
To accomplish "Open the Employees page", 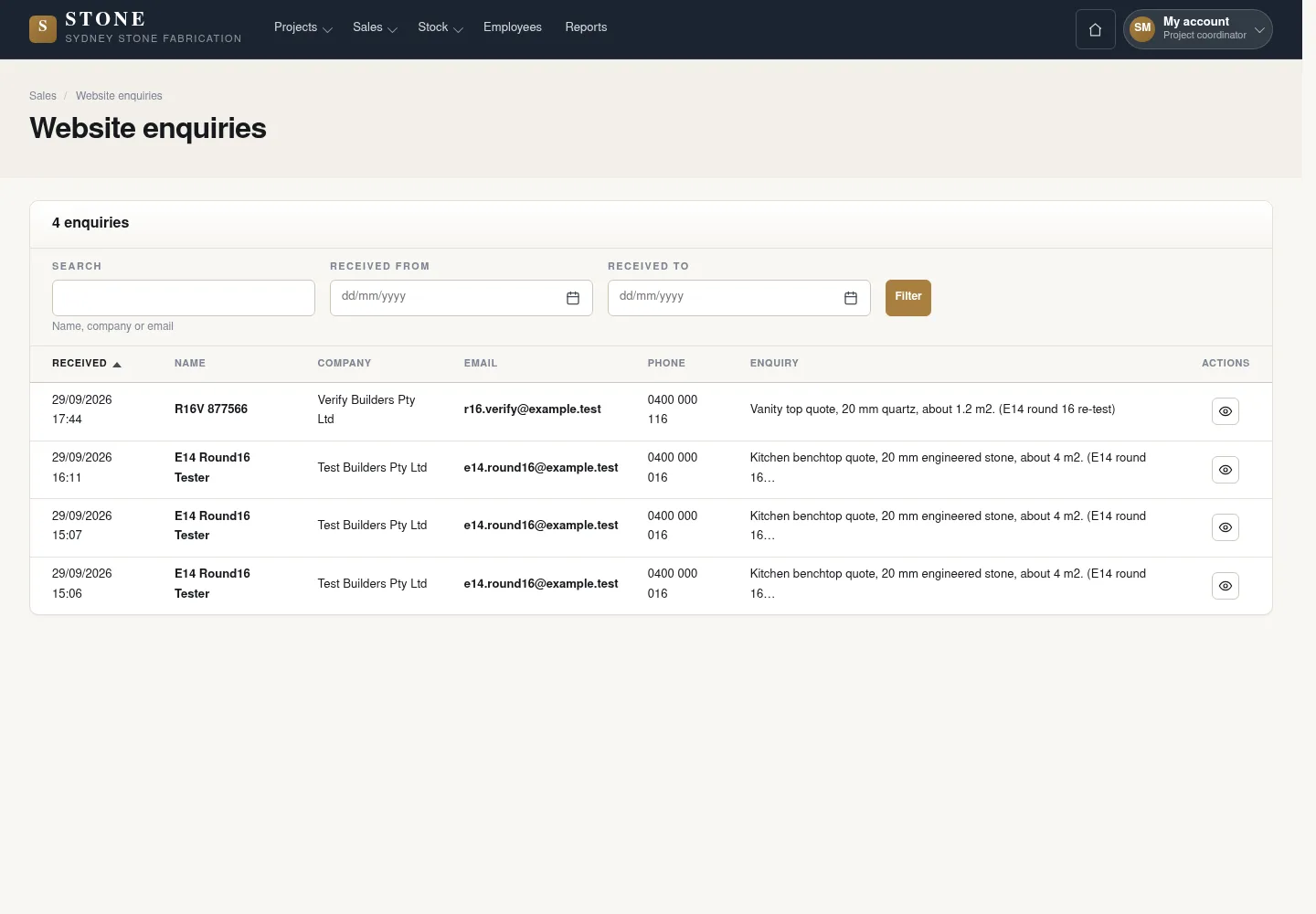I will pos(513,27).
